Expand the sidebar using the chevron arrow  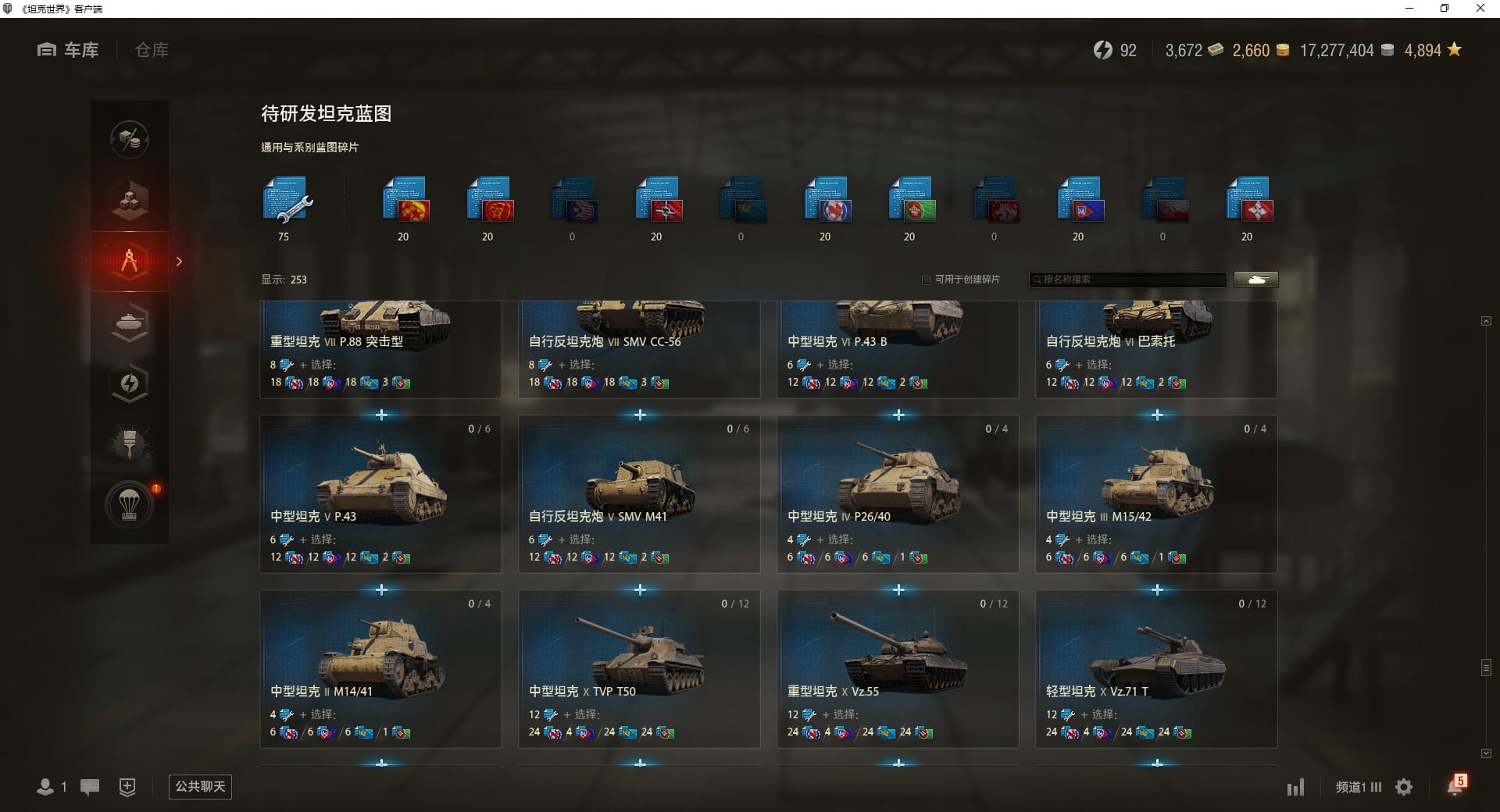179,262
